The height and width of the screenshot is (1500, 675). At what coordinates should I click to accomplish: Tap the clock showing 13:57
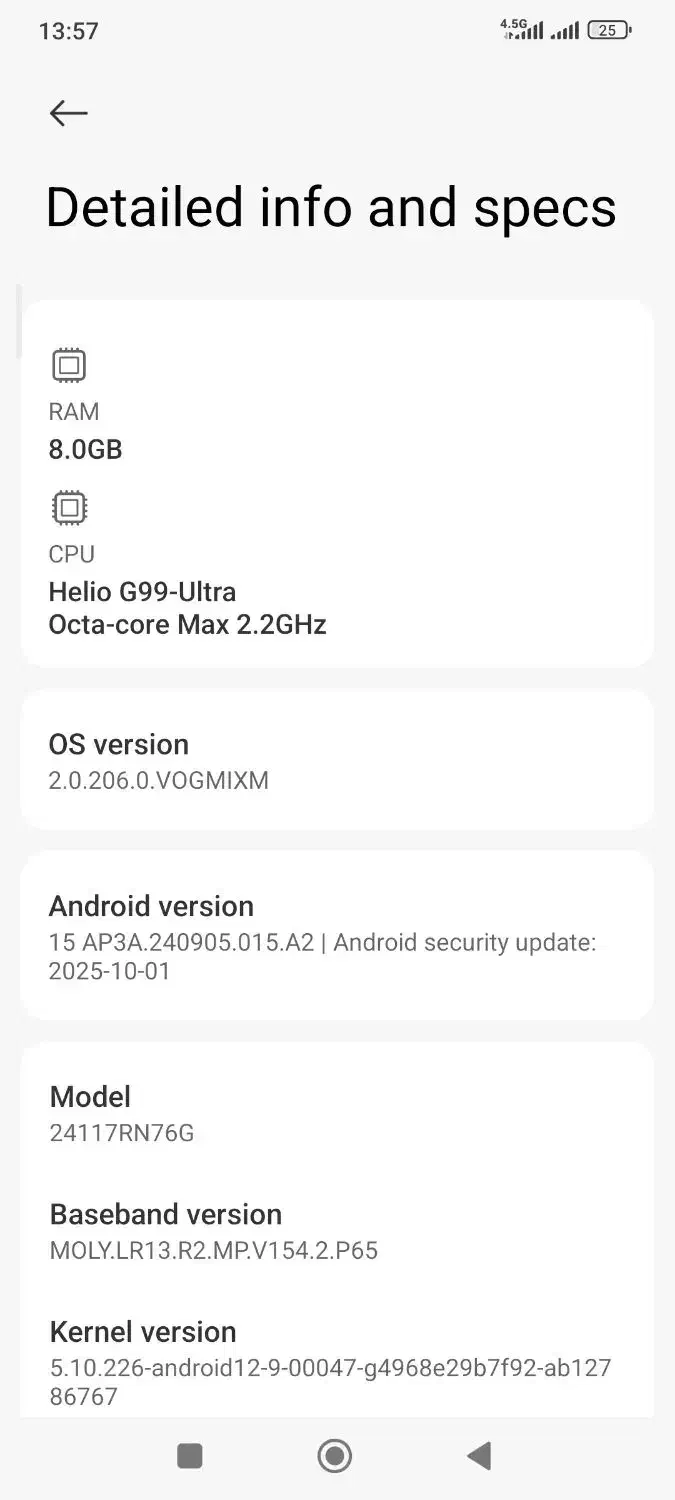(x=69, y=31)
